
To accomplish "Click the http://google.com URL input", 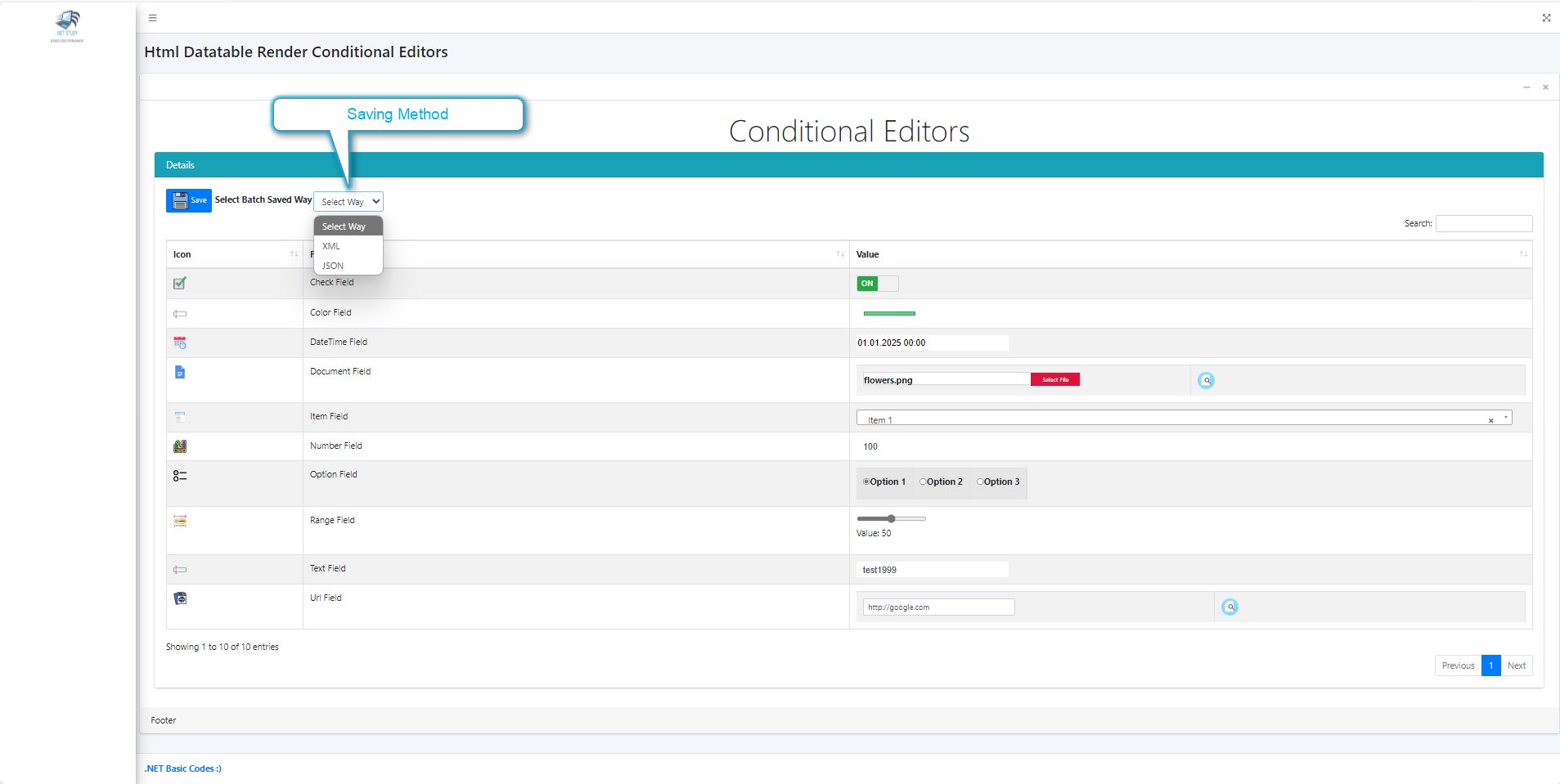I will (939, 607).
